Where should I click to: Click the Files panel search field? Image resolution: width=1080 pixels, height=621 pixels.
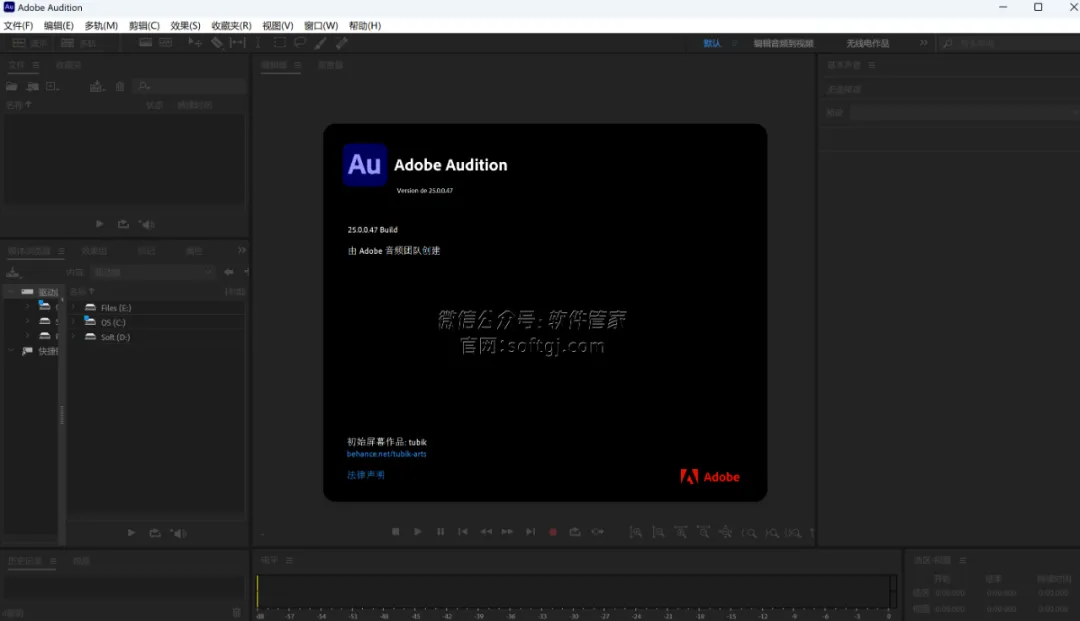pos(190,86)
